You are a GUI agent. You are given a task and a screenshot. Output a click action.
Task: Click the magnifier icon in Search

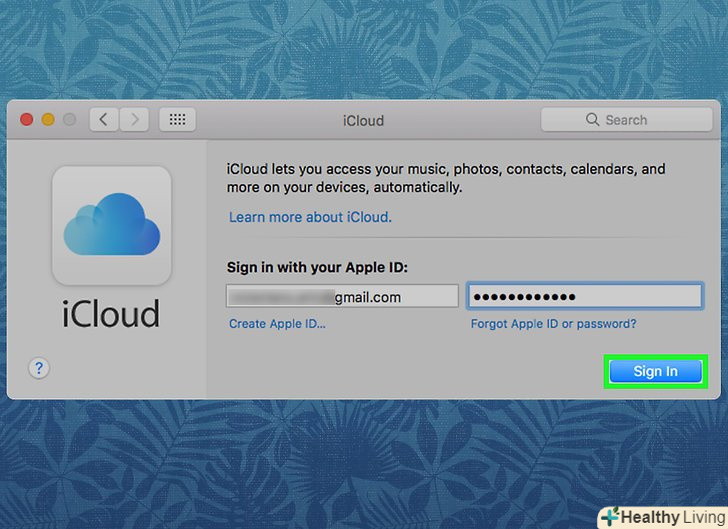tap(592, 119)
